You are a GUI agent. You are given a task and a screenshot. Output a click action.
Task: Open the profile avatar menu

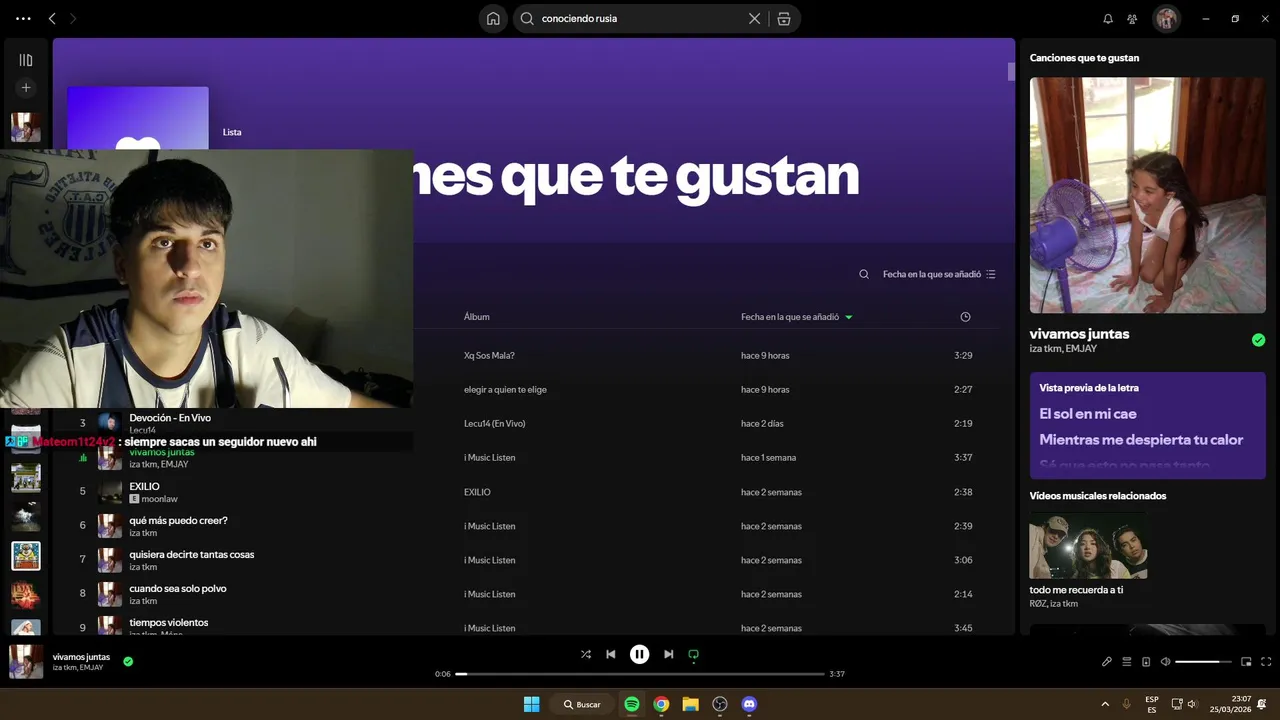point(1166,19)
